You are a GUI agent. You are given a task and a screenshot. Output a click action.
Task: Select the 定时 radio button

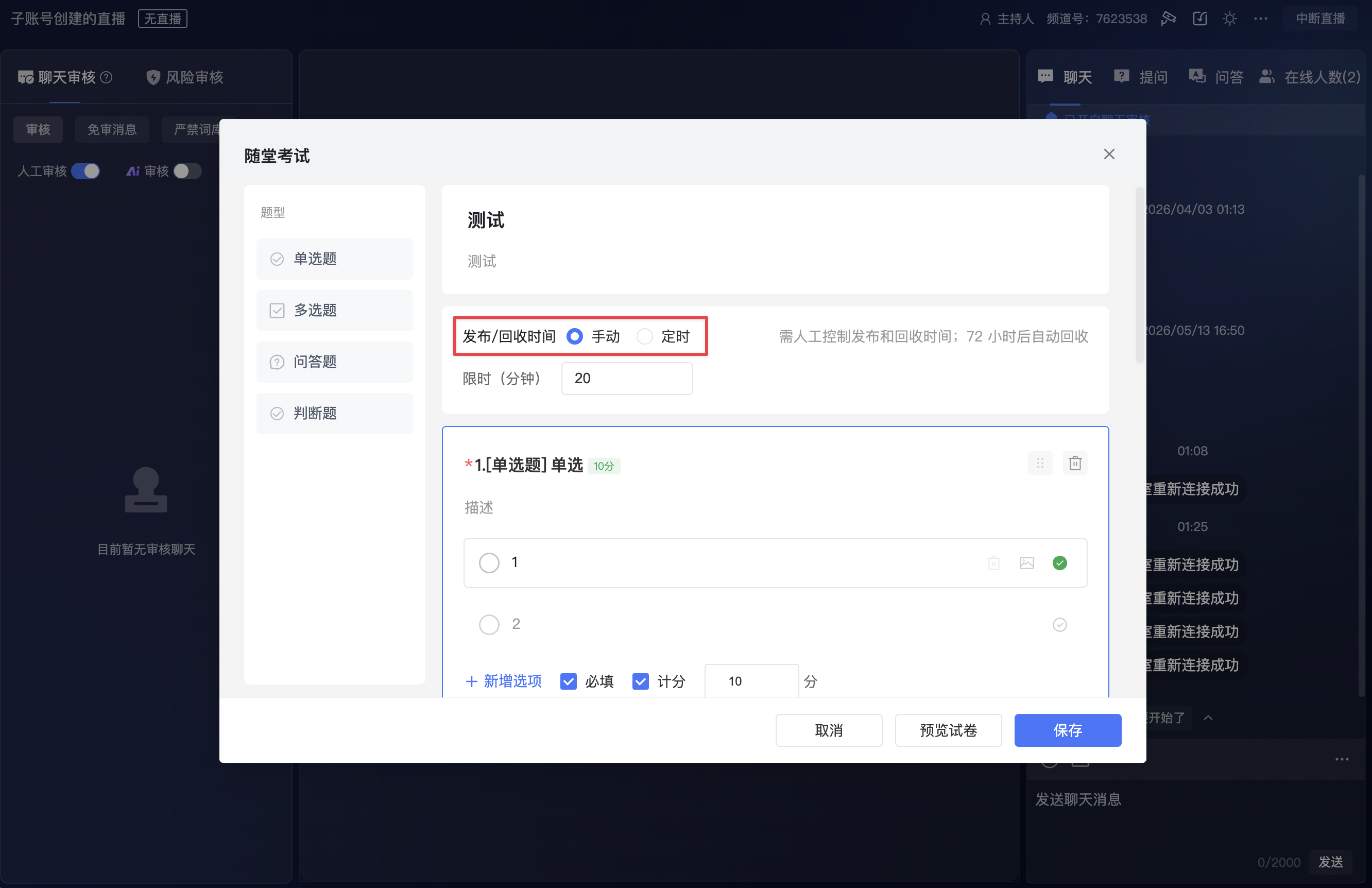point(644,336)
